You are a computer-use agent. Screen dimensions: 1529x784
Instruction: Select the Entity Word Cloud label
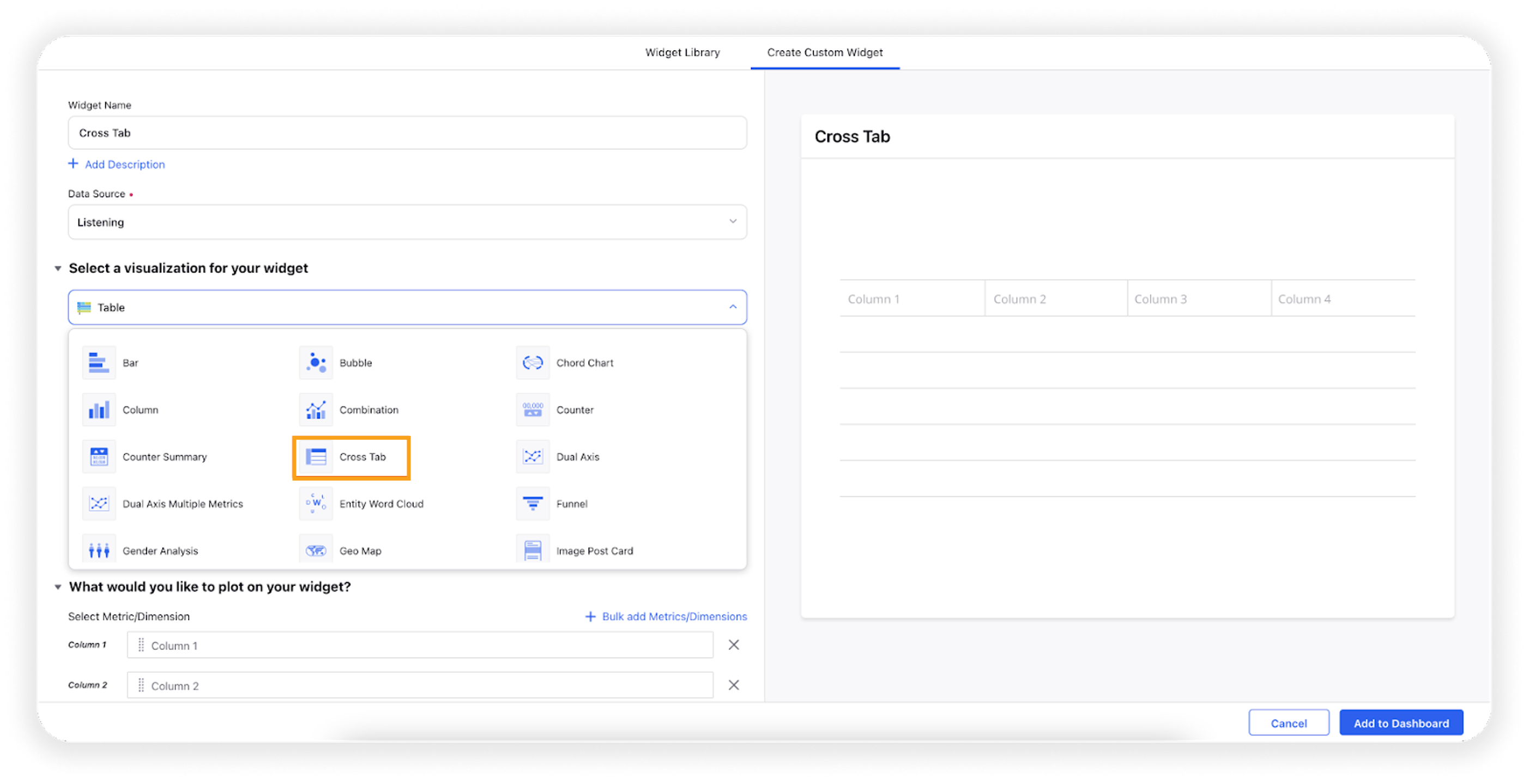coord(381,503)
